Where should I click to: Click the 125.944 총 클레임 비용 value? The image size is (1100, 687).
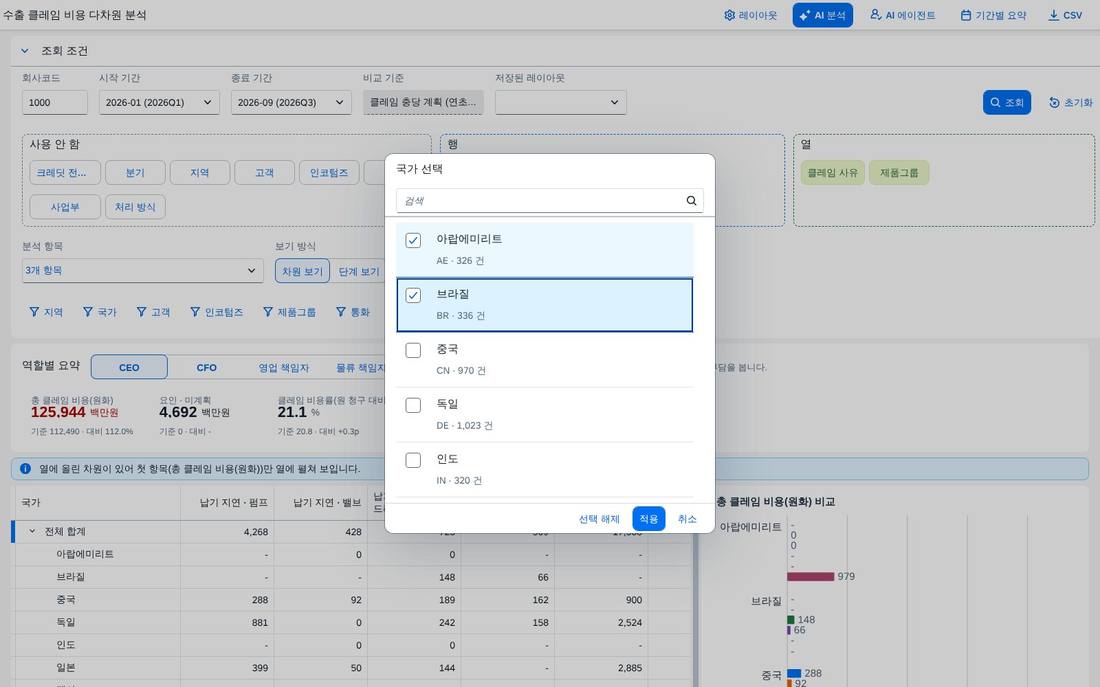click(58, 412)
